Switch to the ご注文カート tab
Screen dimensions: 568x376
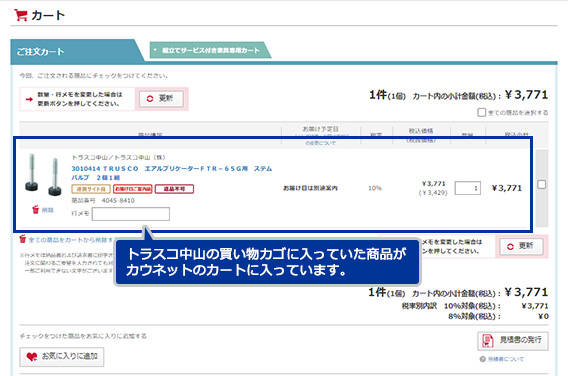pyautogui.click(x=77, y=51)
